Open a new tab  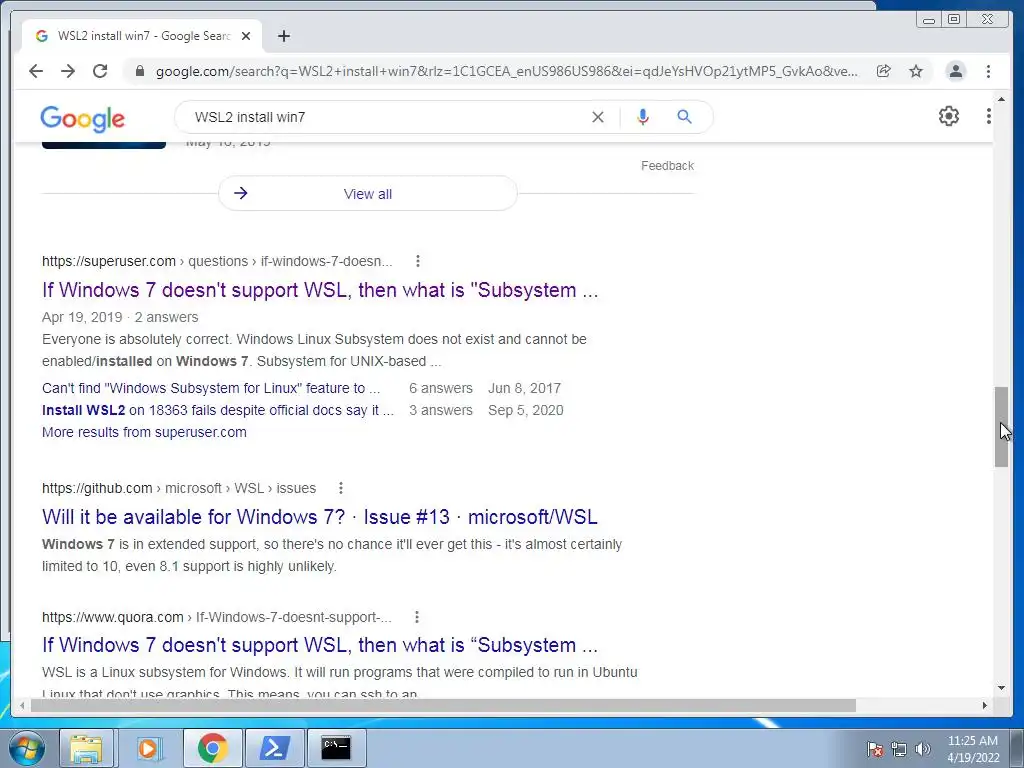tap(283, 36)
